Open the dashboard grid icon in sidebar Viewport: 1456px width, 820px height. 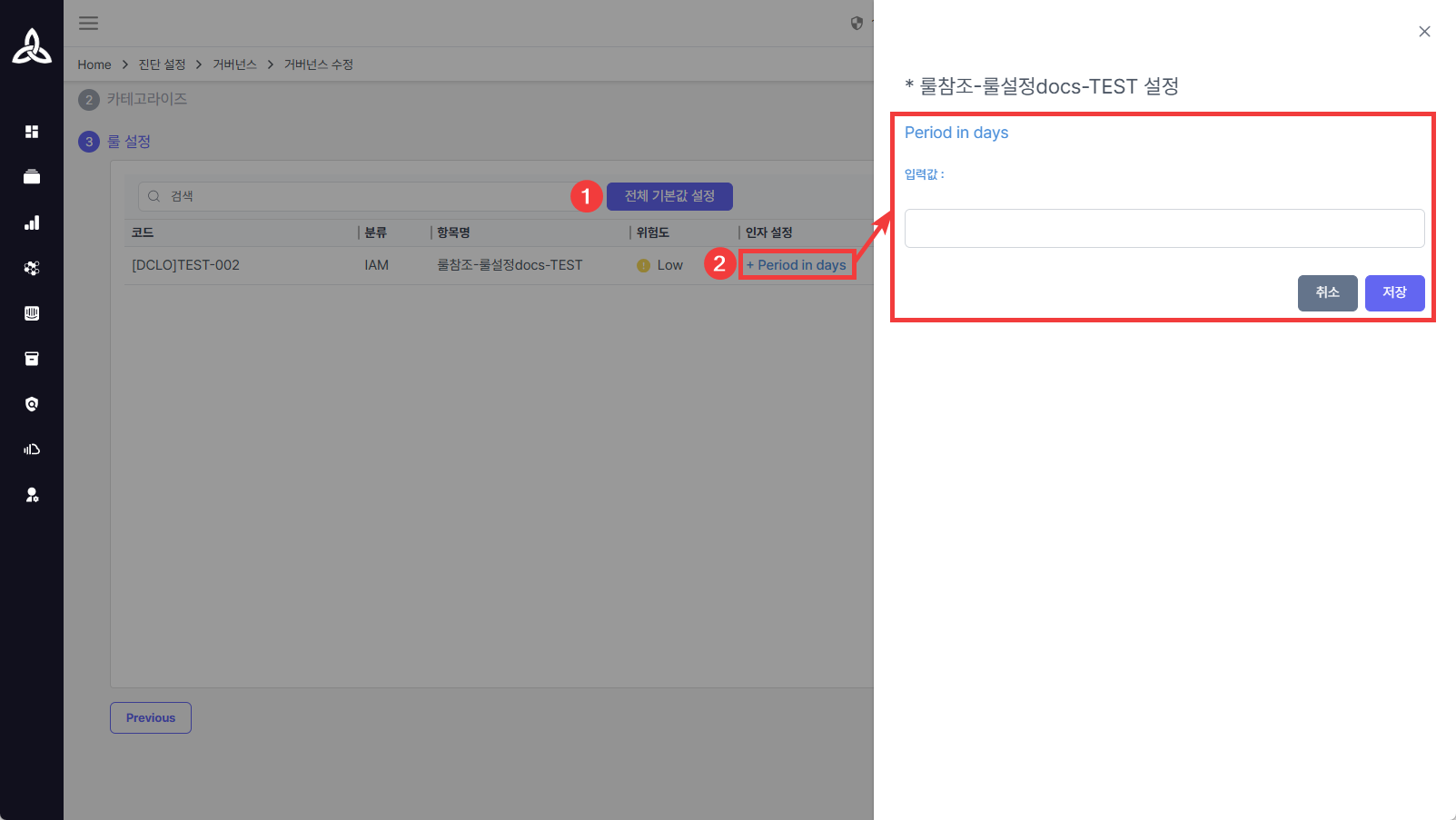point(32,132)
